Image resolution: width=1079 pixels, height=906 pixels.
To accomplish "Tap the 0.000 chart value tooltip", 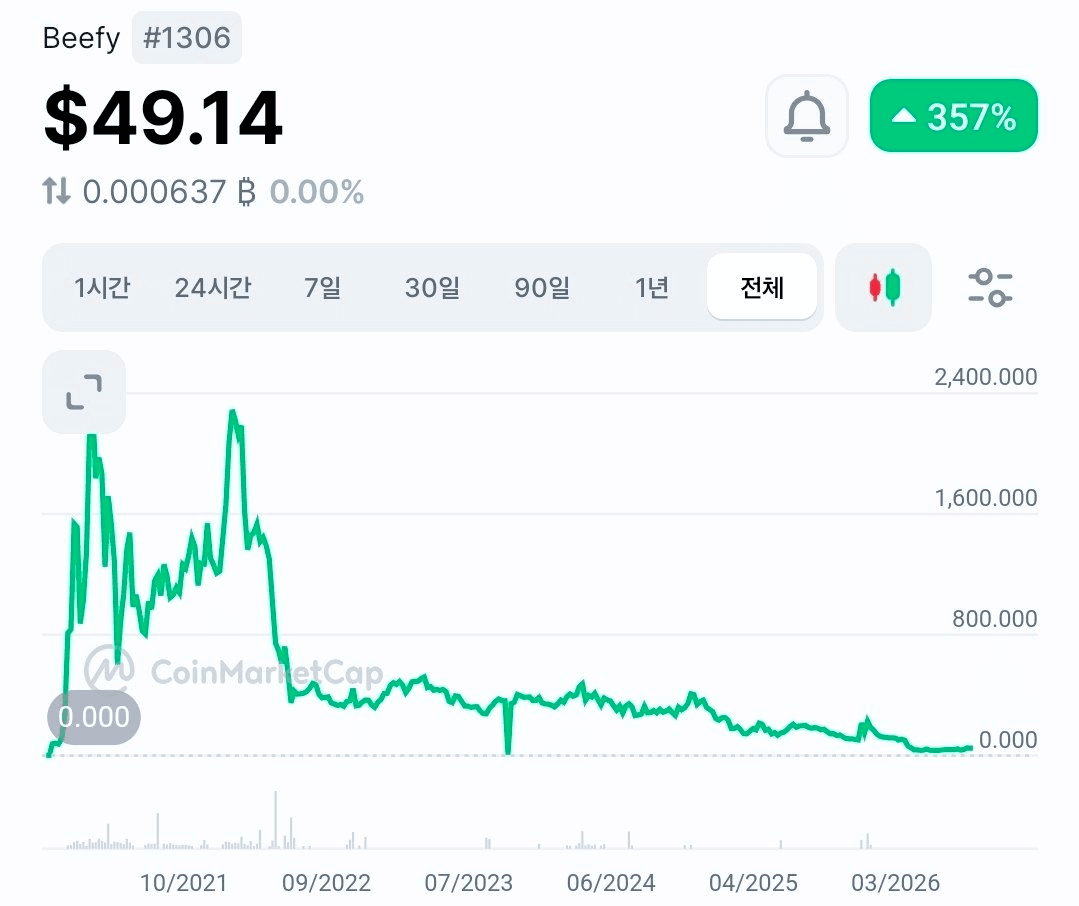I will 94,717.
